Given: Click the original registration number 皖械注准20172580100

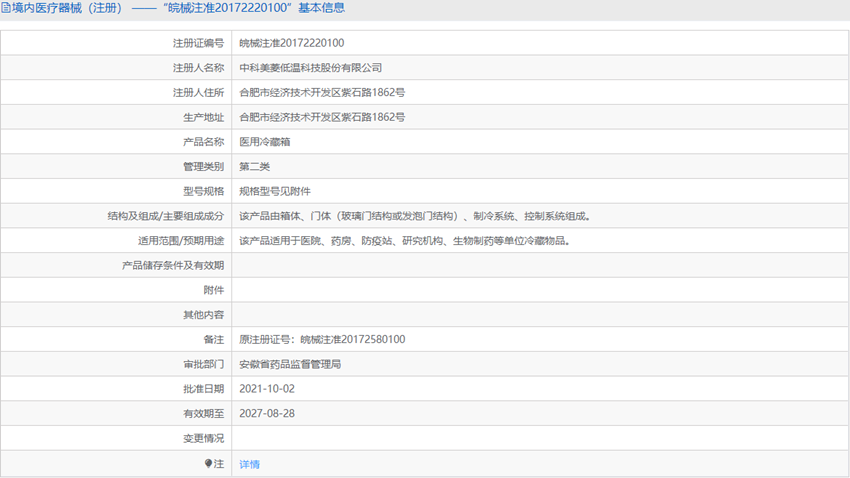Looking at the screenshot, I should [x=352, y=339].
